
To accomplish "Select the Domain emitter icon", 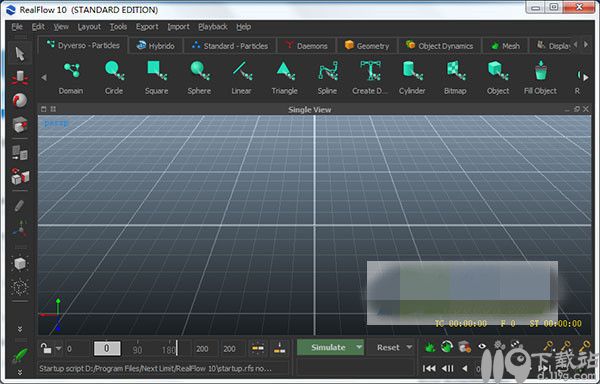I will pos(71,71).
